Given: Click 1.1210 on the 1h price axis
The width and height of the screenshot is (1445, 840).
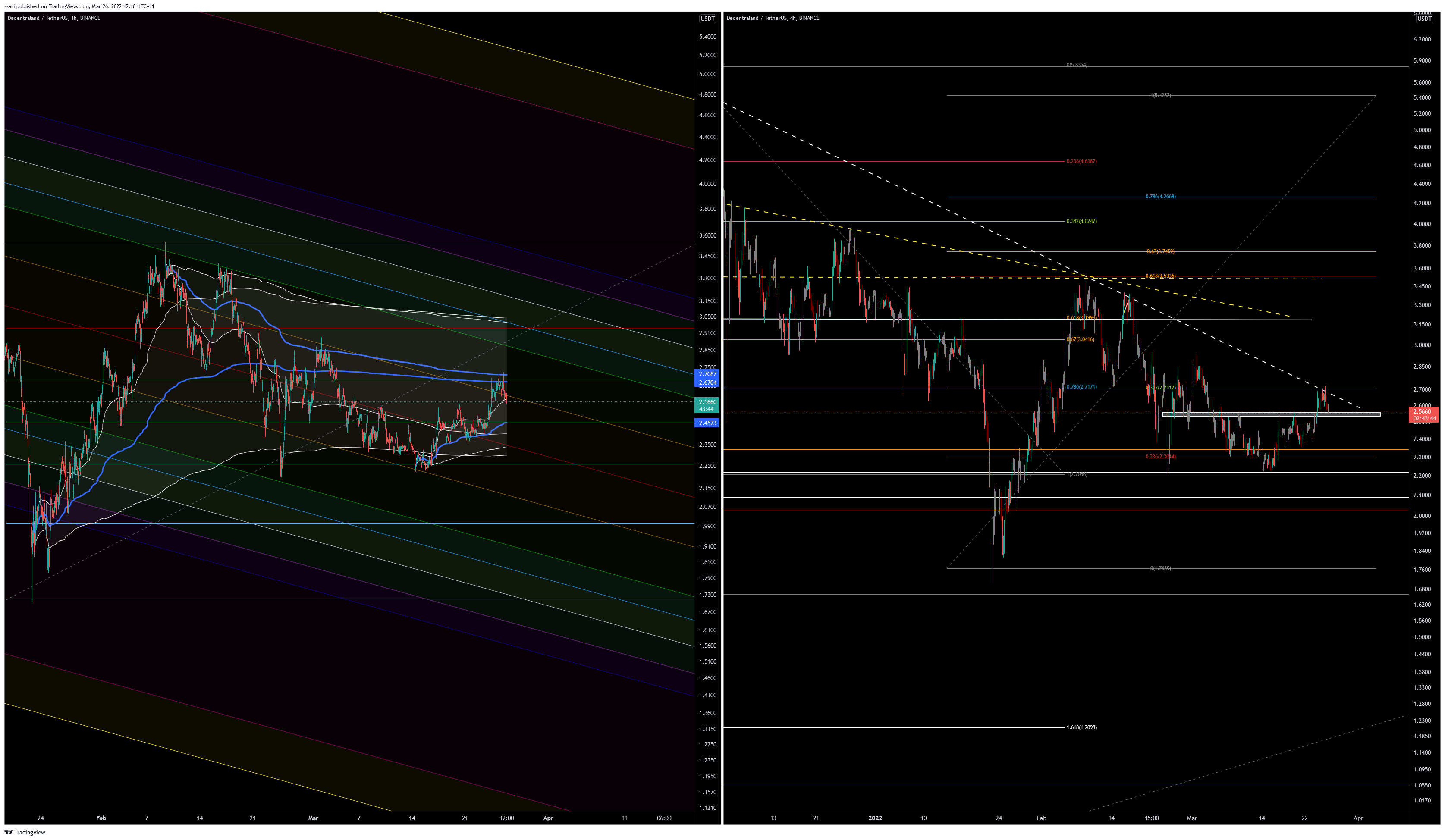Looking at the screenshot, I should 707,808.
